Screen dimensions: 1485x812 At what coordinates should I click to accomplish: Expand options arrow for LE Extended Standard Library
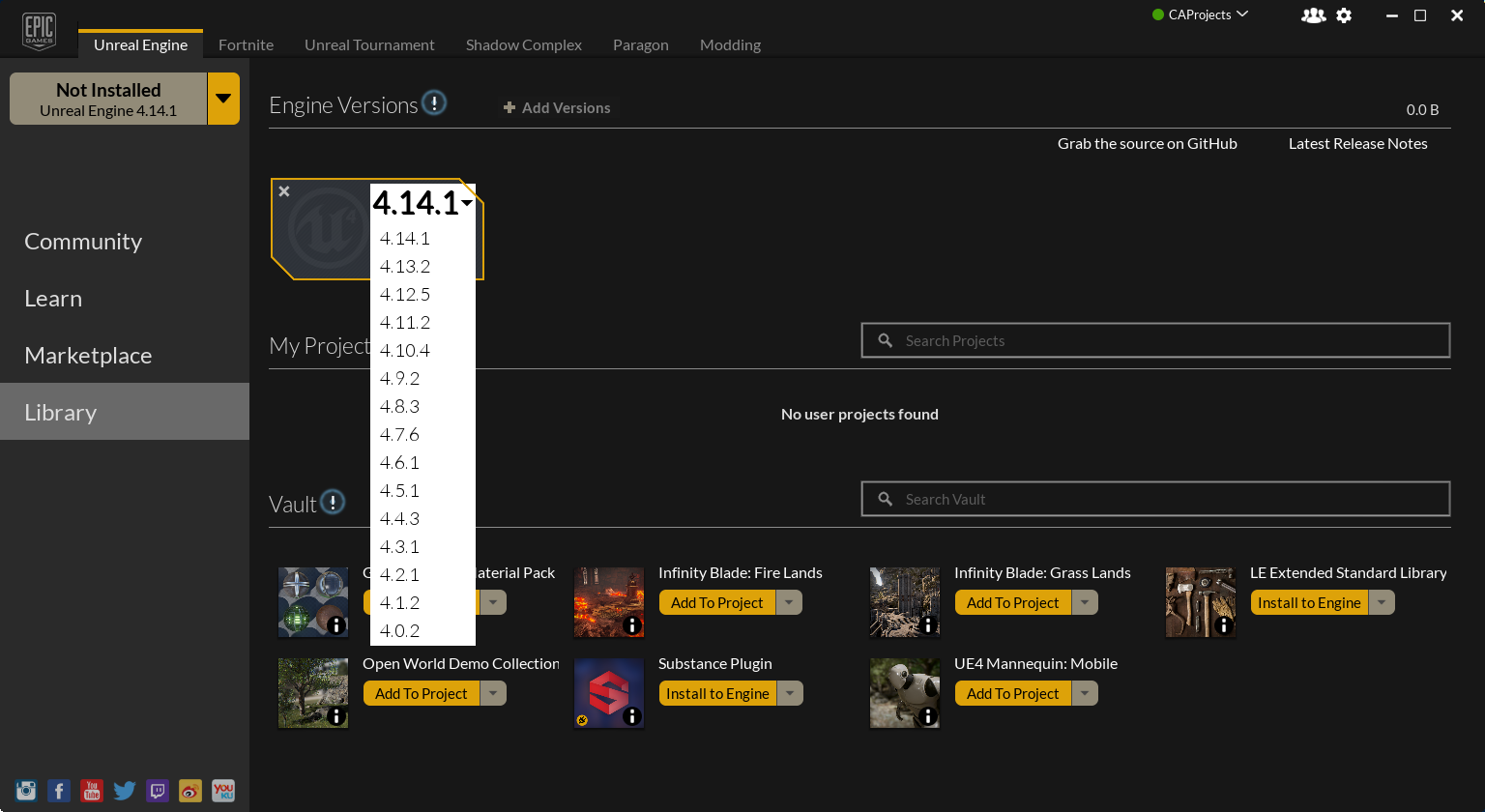click(x=1383, y=602)
